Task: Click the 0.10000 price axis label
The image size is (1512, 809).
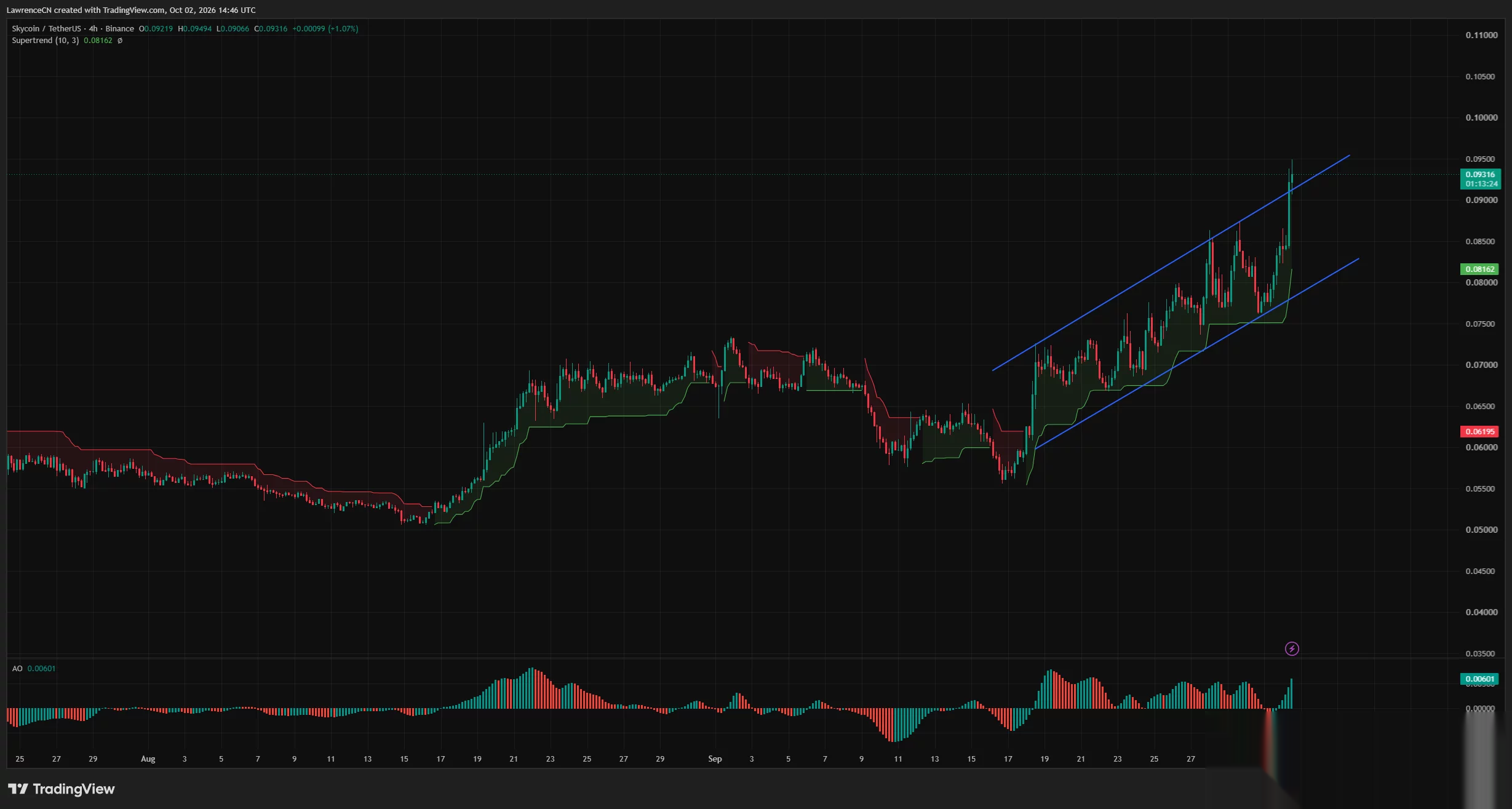Action: click(x=1481, y=118)
